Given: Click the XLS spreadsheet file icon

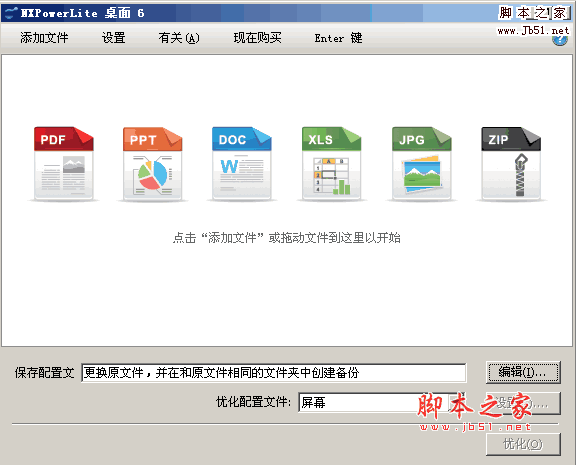Looking at the screenshot, I should pyautogui.click(x=331, y=163).
